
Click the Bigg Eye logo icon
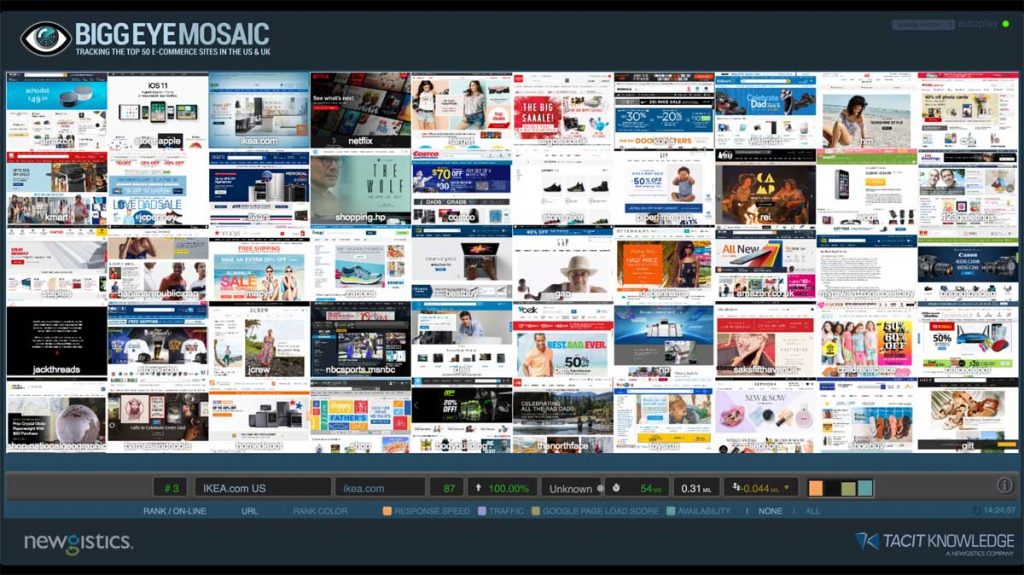[46, 38]
